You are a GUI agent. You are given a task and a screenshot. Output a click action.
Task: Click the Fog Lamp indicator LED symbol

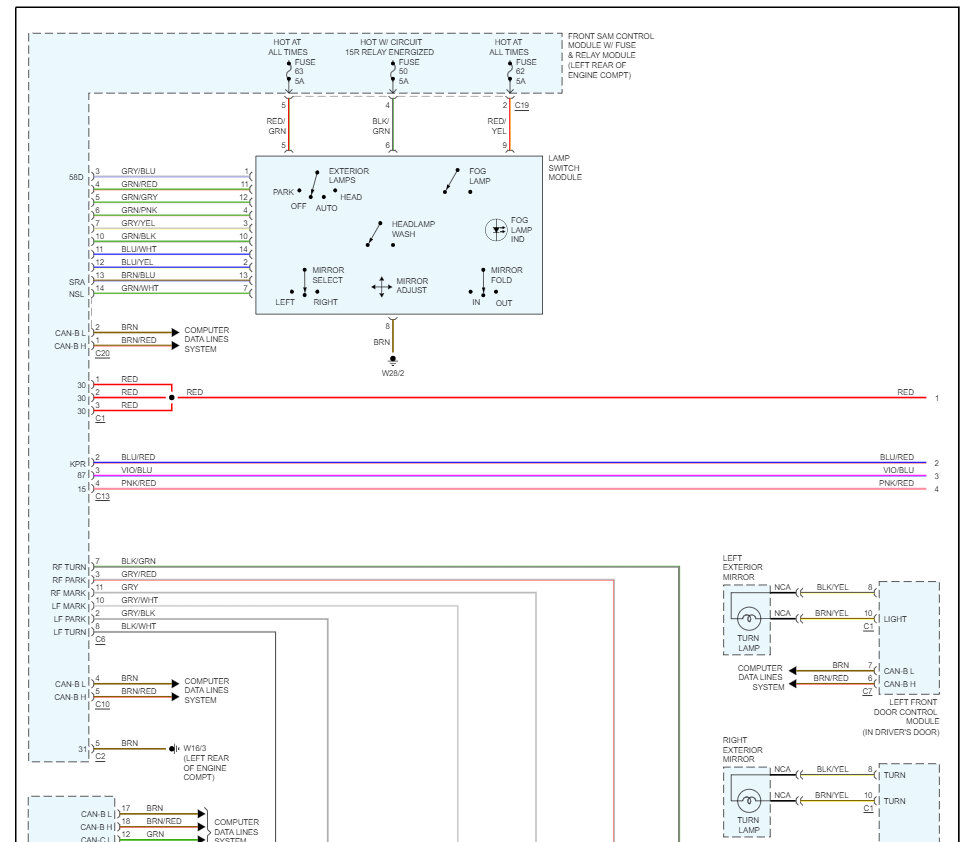point(496,230)
